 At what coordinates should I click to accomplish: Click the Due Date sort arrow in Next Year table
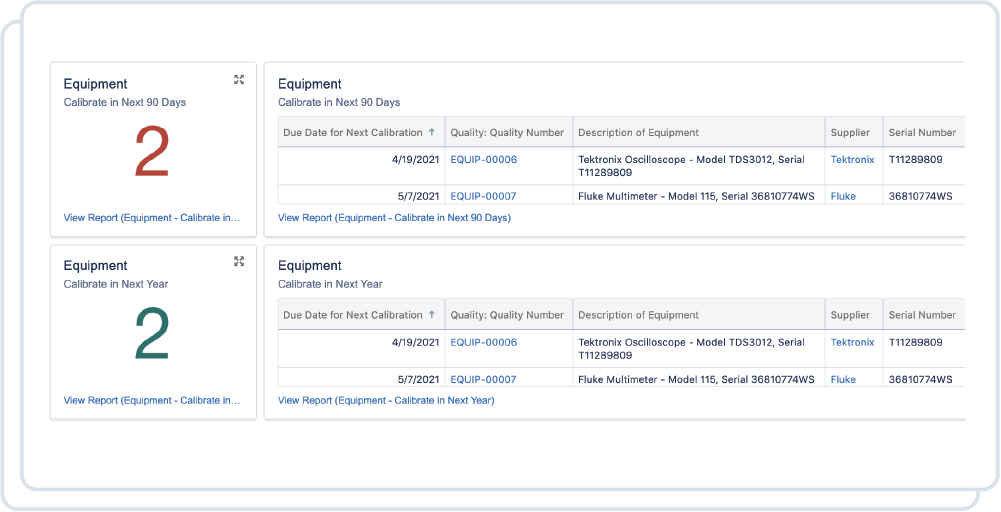pyautogui.click(x=432, y=315)
